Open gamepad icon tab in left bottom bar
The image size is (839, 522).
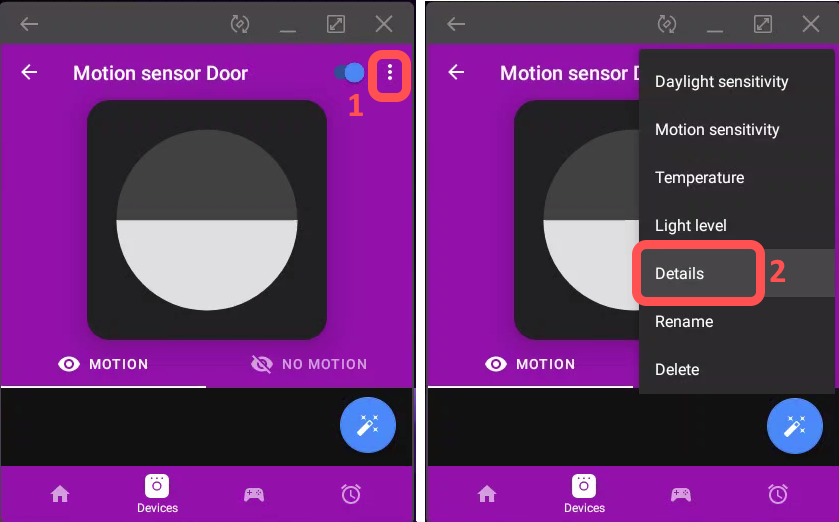[254, 494]
